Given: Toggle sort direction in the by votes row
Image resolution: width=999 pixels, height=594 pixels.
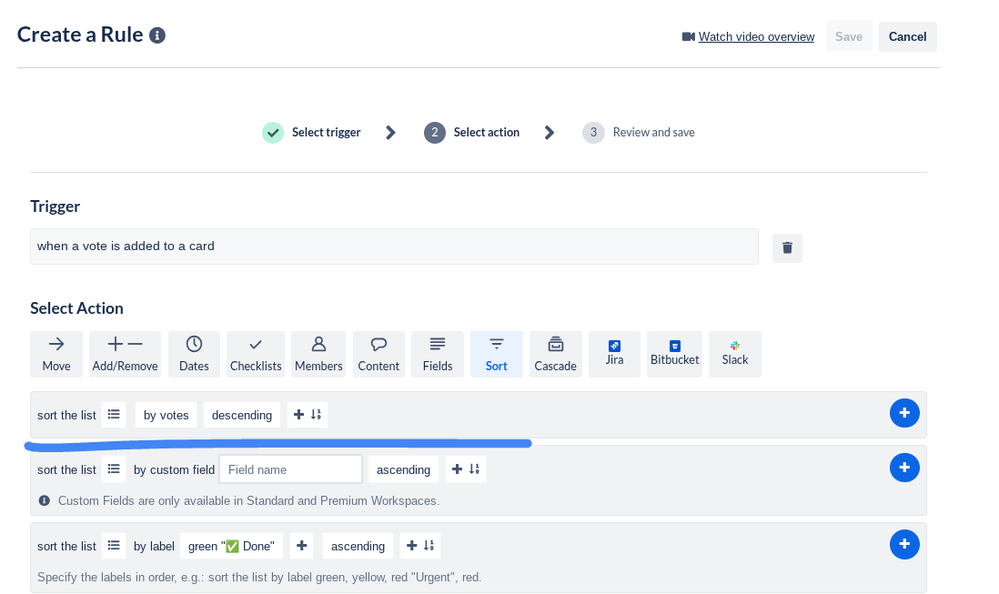Looking at the screenshot, I should click(314, 414).
